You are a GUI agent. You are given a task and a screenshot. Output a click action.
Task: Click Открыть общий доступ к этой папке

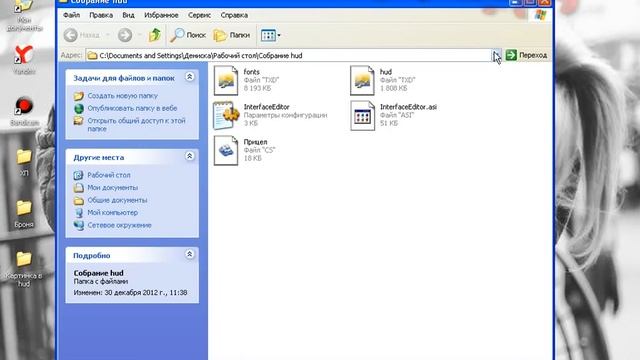pyautogui.click(x=136, y=124)
